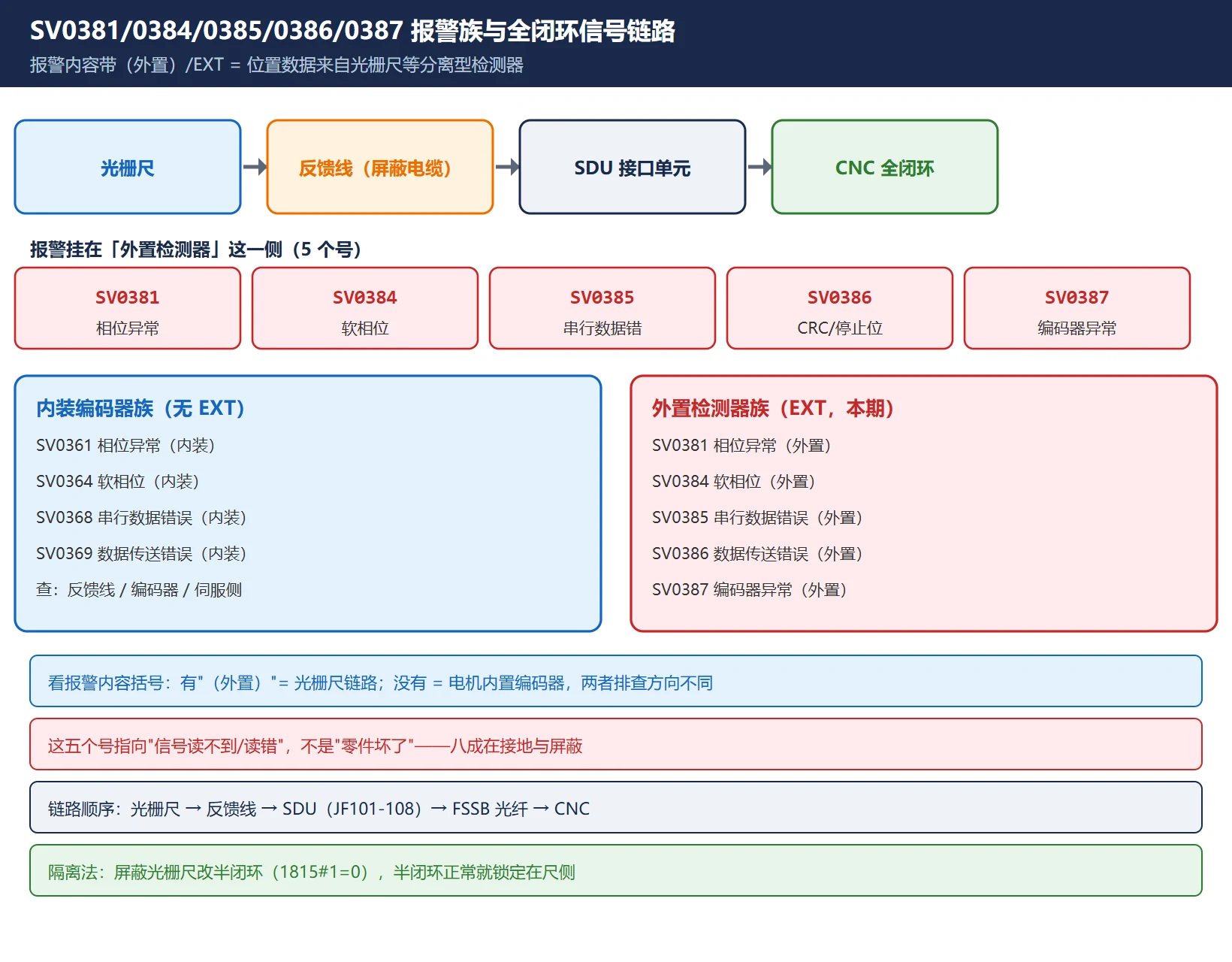The height and width of the screenshot is (962, 1232).
Task: Open the SV0384 软相位 card
Action: tap(365, 308)
